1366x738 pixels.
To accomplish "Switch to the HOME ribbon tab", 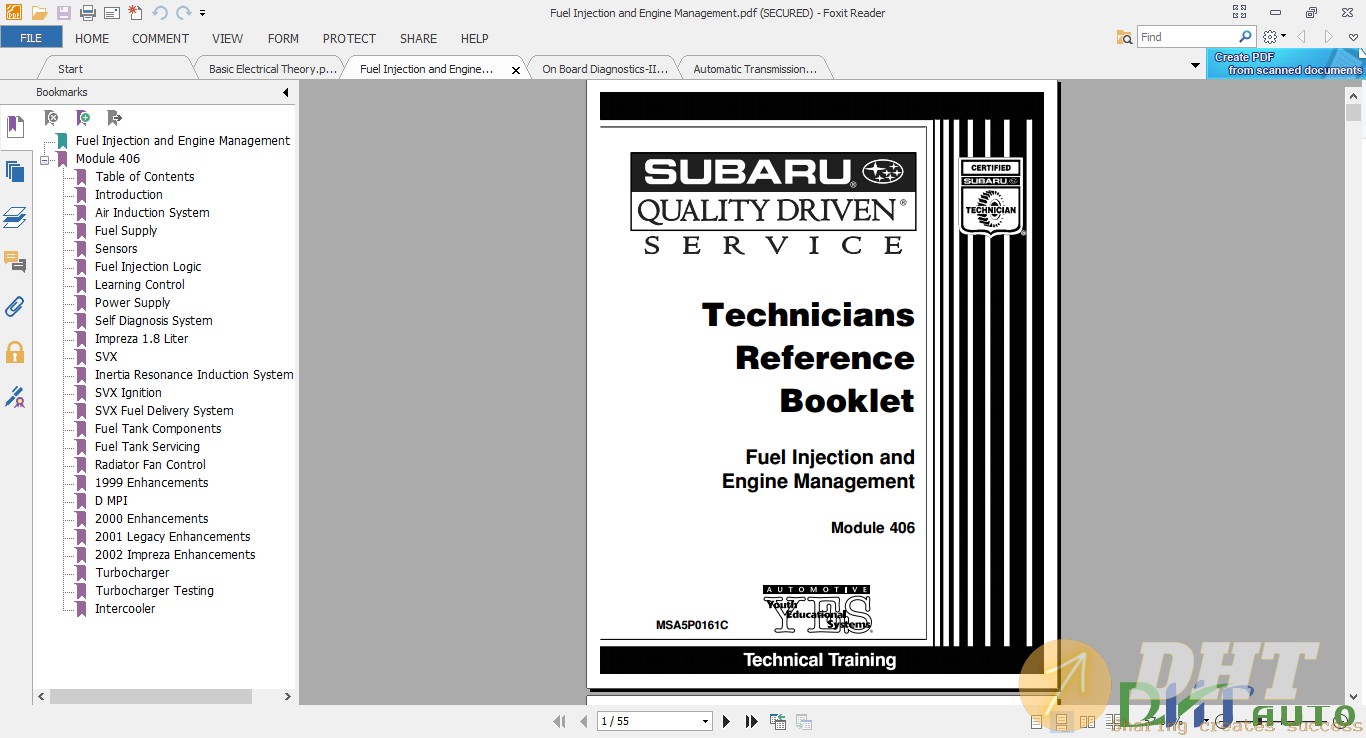I will (x=92, y=38).
